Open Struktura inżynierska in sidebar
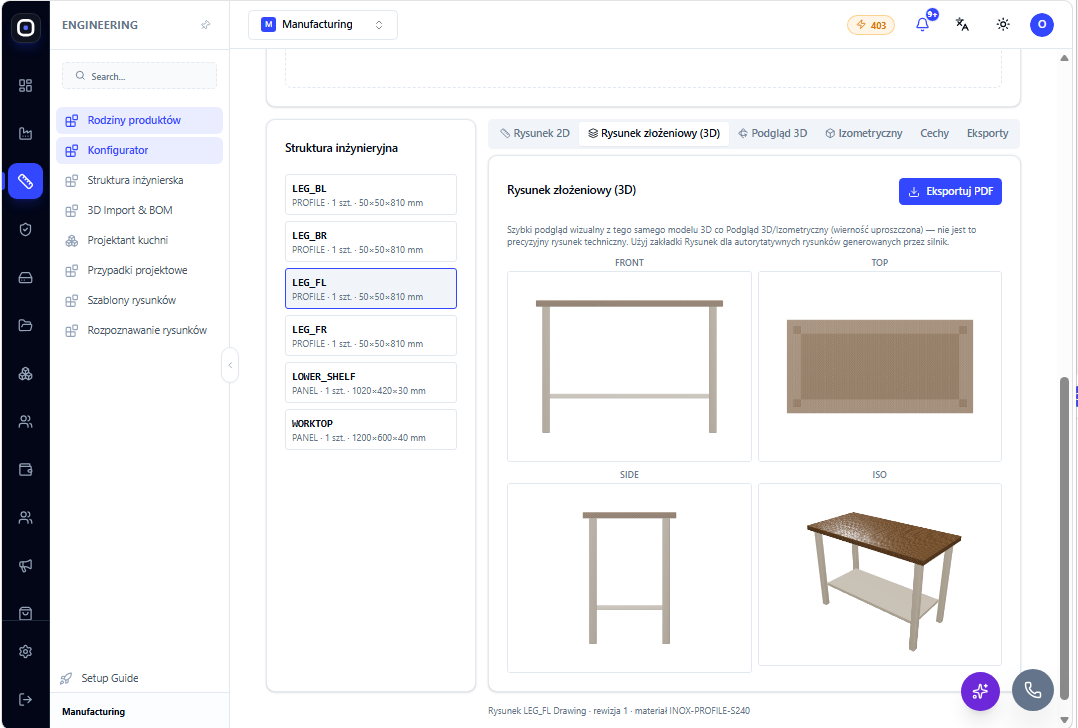This screenshot has height=728, width=1078. click(x=140, y=180)
